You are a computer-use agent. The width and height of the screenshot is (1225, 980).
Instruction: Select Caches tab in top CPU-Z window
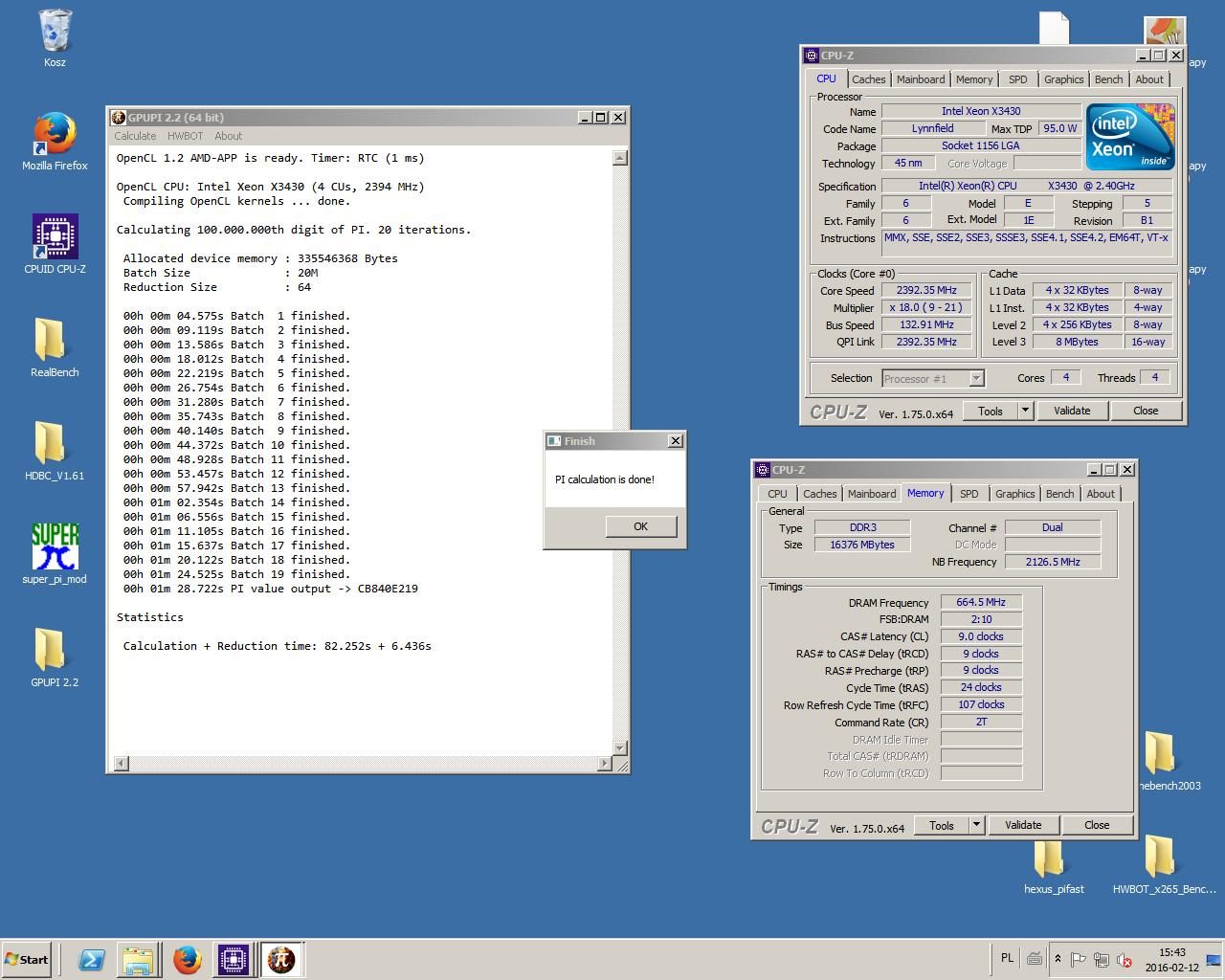point(868,79)
